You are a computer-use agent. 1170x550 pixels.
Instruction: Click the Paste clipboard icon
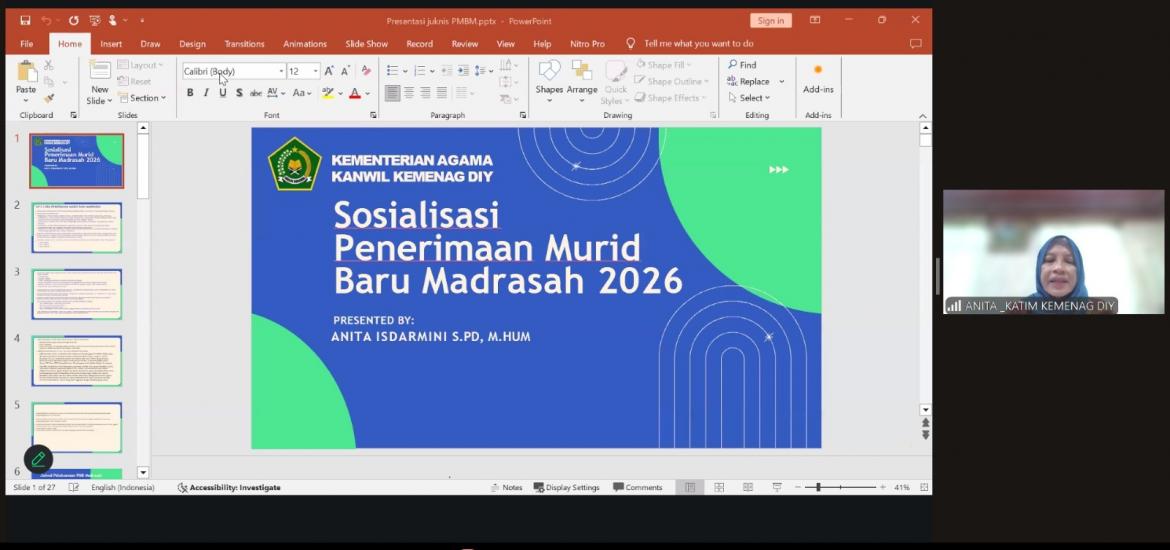(x=27, y=72)
